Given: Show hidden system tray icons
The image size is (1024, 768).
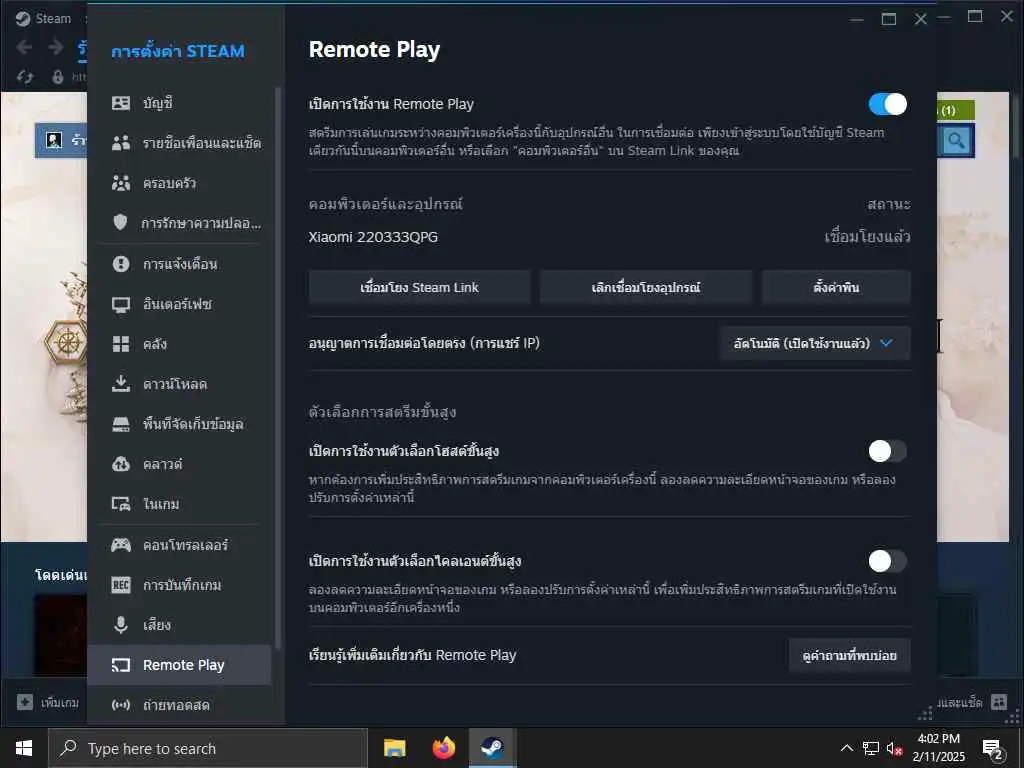Looking at the screenshot, I should point(846,748).
